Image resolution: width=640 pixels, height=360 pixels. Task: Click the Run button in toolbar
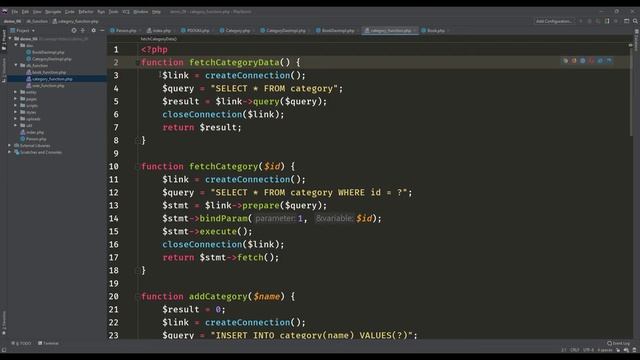click(x=581, y=21)
